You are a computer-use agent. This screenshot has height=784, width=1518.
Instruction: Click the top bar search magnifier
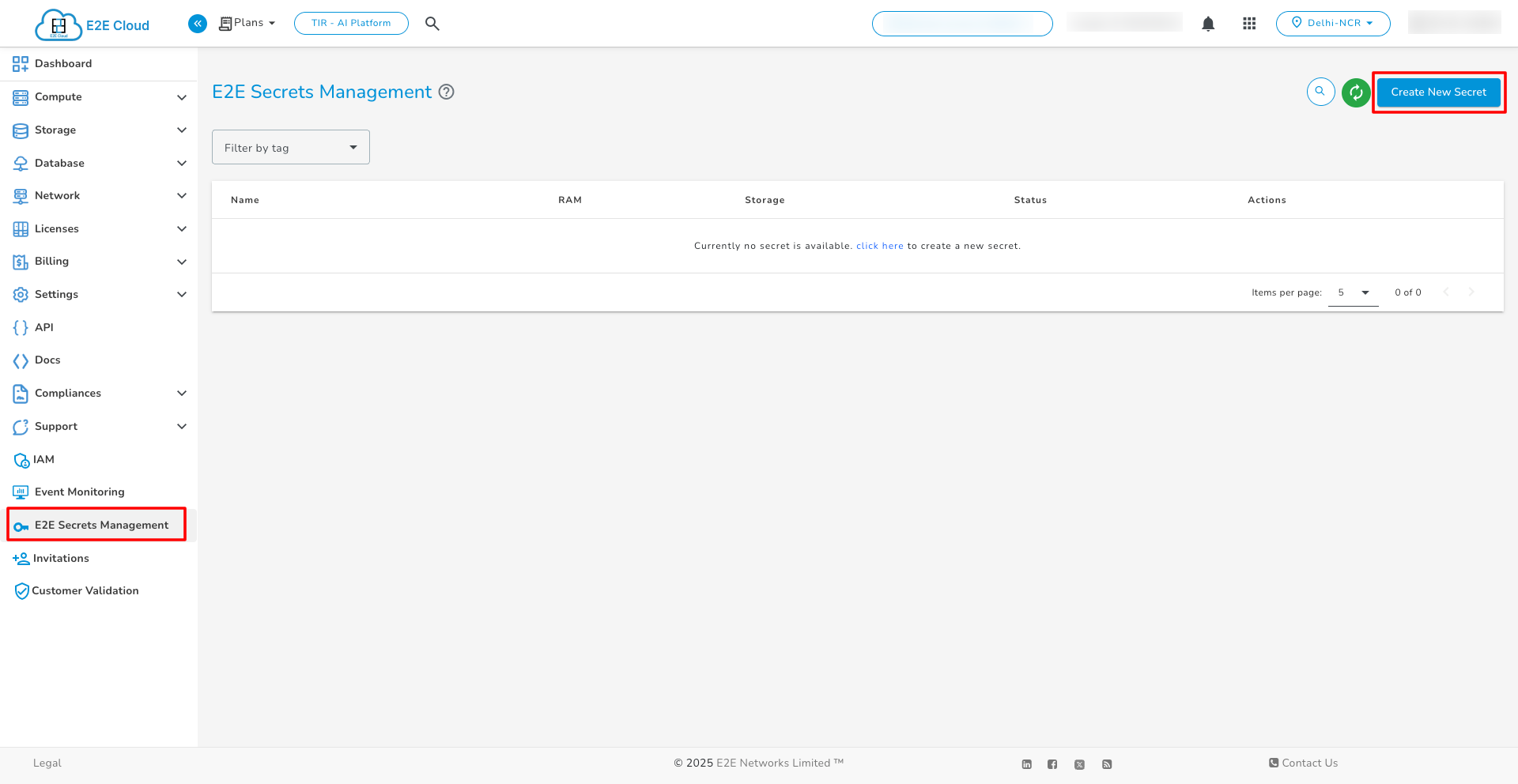click(432, 24)
